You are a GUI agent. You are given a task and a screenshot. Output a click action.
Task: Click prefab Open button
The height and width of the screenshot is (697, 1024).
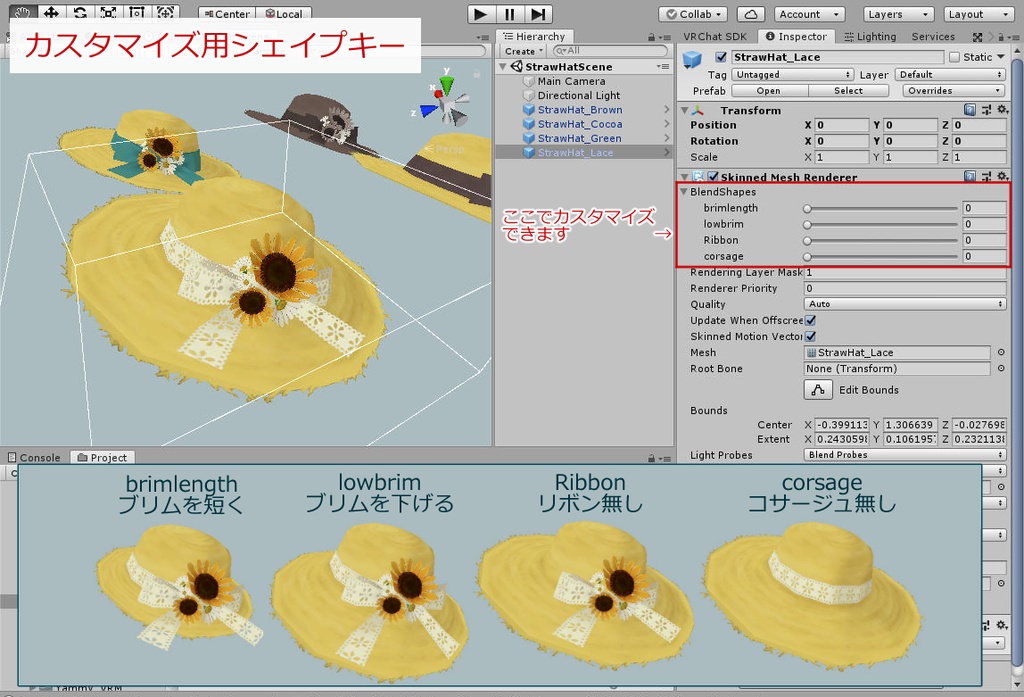769,91
